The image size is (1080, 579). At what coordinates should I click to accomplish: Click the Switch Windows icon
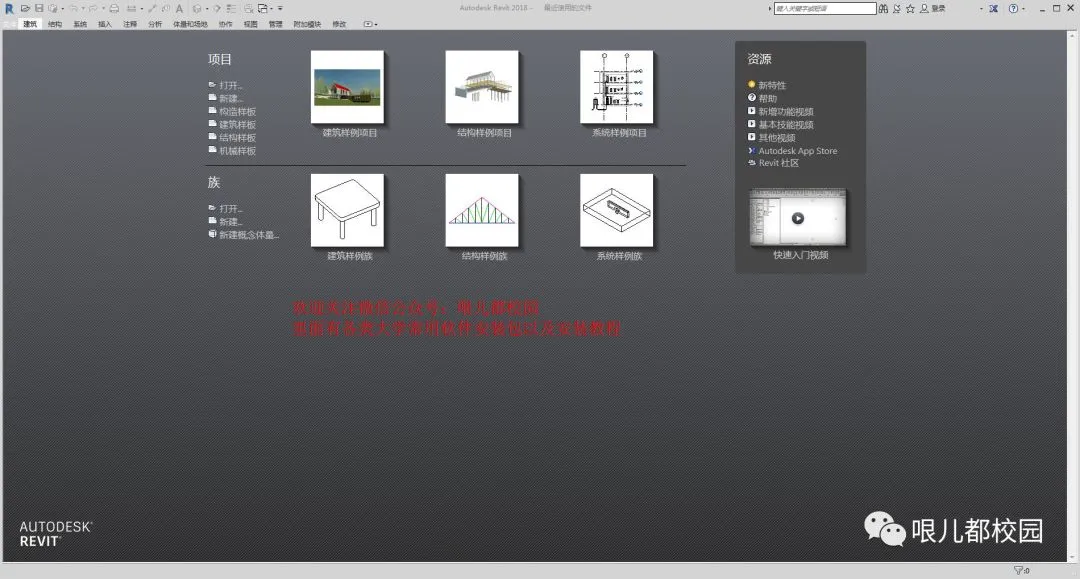click(x=262, y=9)
